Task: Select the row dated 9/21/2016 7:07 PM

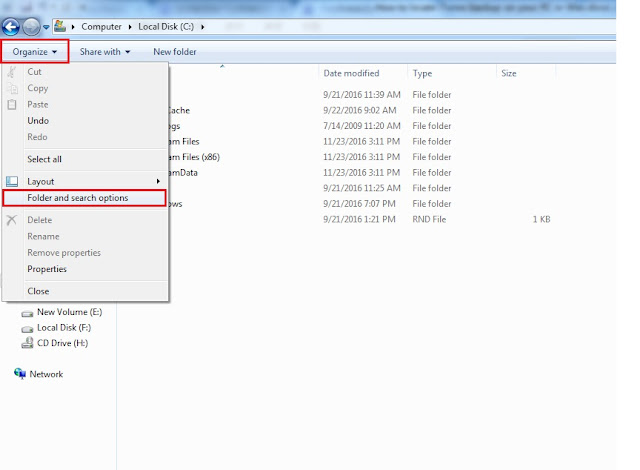Action: click(361, 204)
